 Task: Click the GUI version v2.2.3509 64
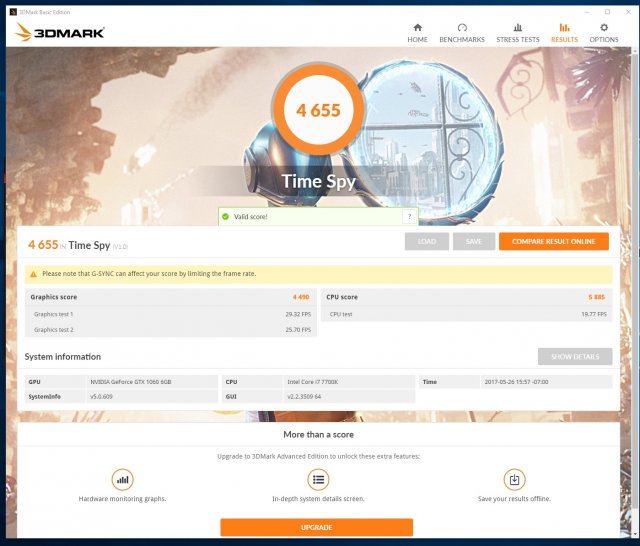click(x=304, y=397)
